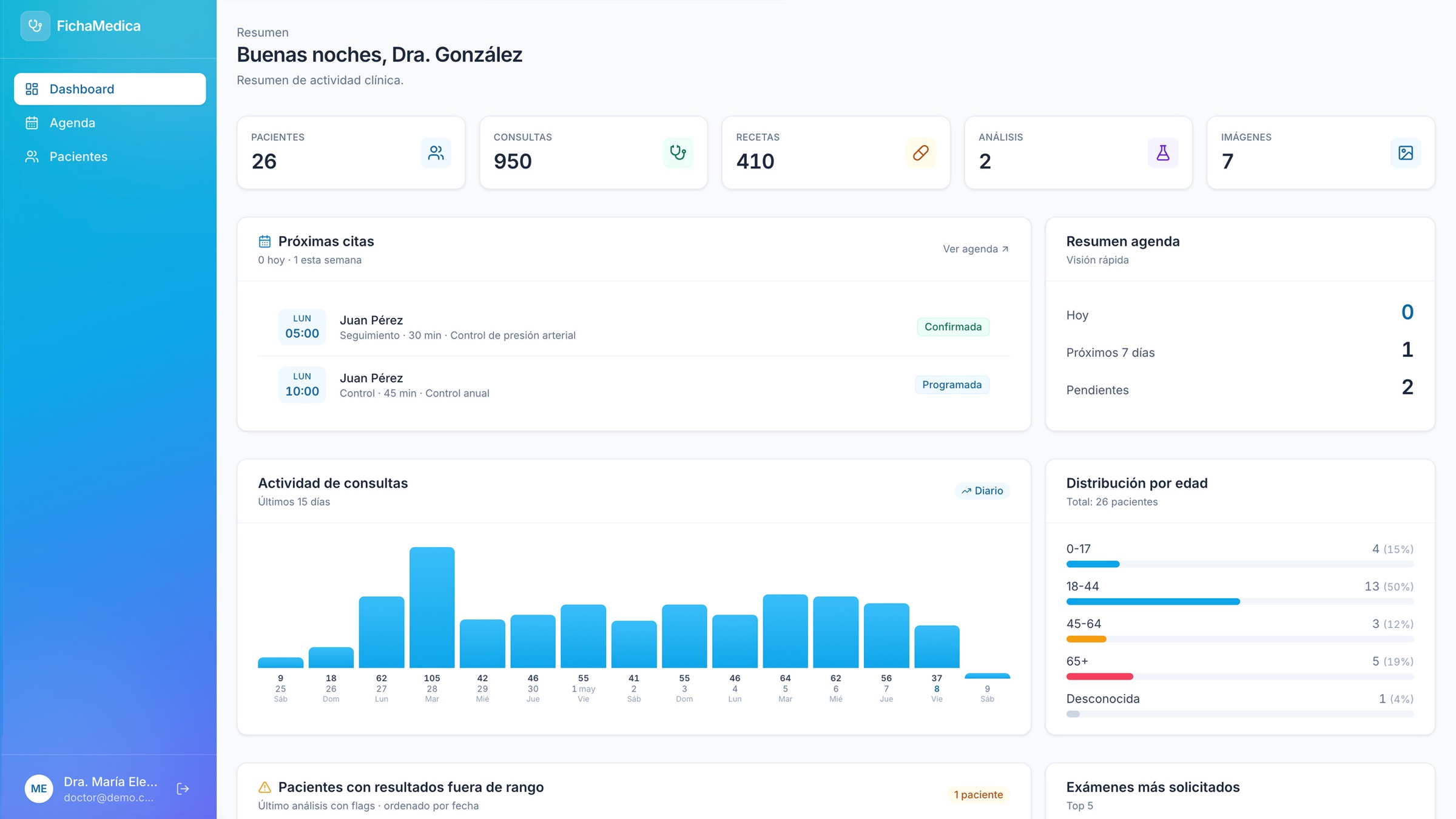Image resolution: width=1456 pixels, height=819 pixels.
Task: Click the warning triangle icon by Pacientes con resultados
Action: pyautogui.click(x=265, y=787)
